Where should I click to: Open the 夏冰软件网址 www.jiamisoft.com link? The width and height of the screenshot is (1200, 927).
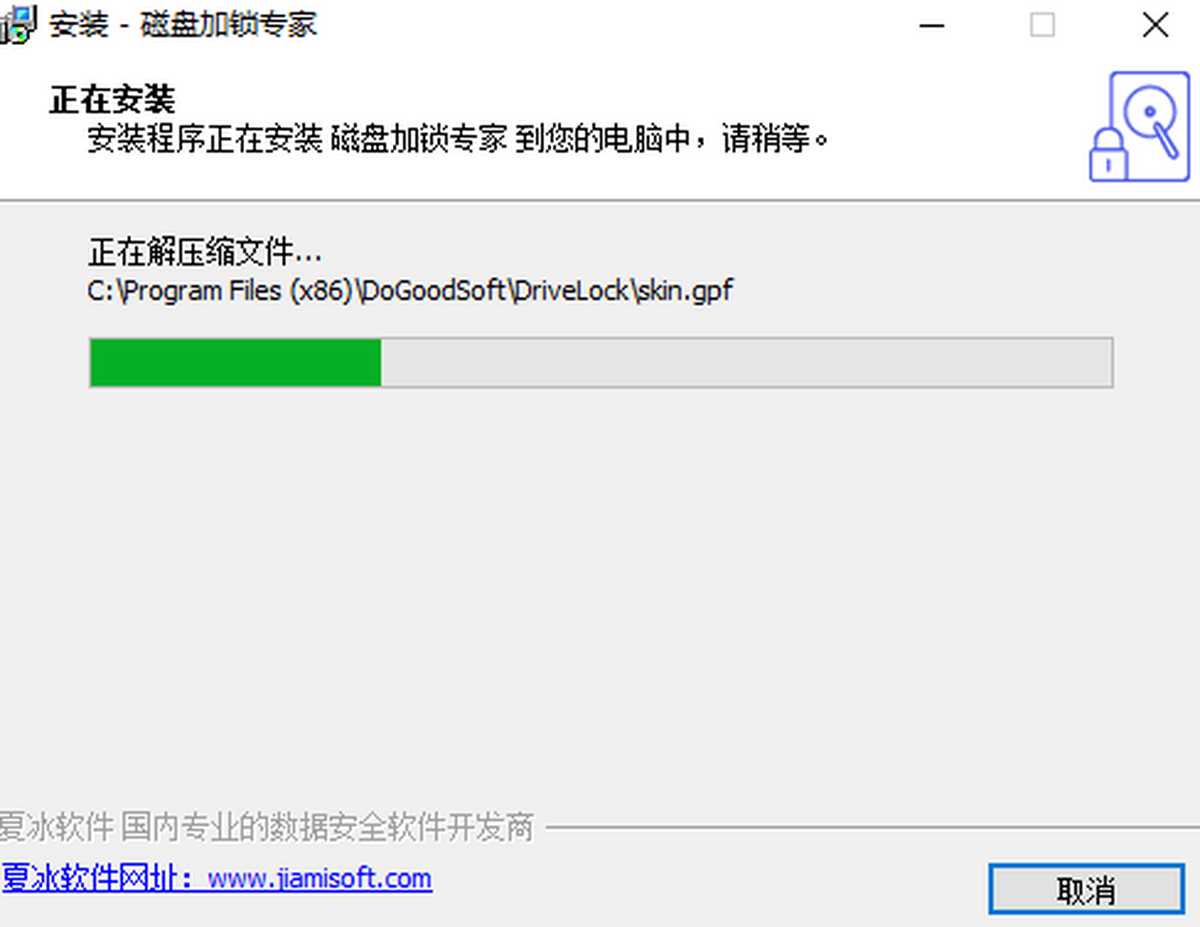[216, 879]
